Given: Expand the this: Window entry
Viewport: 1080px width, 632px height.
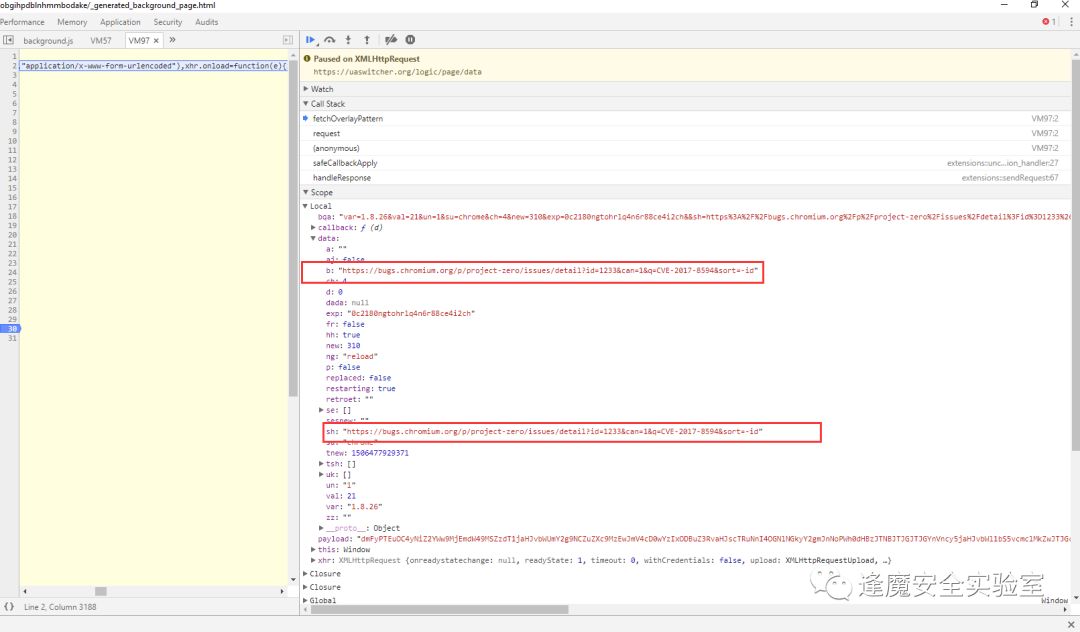Looking at the screenshot, I should [313, 549].
